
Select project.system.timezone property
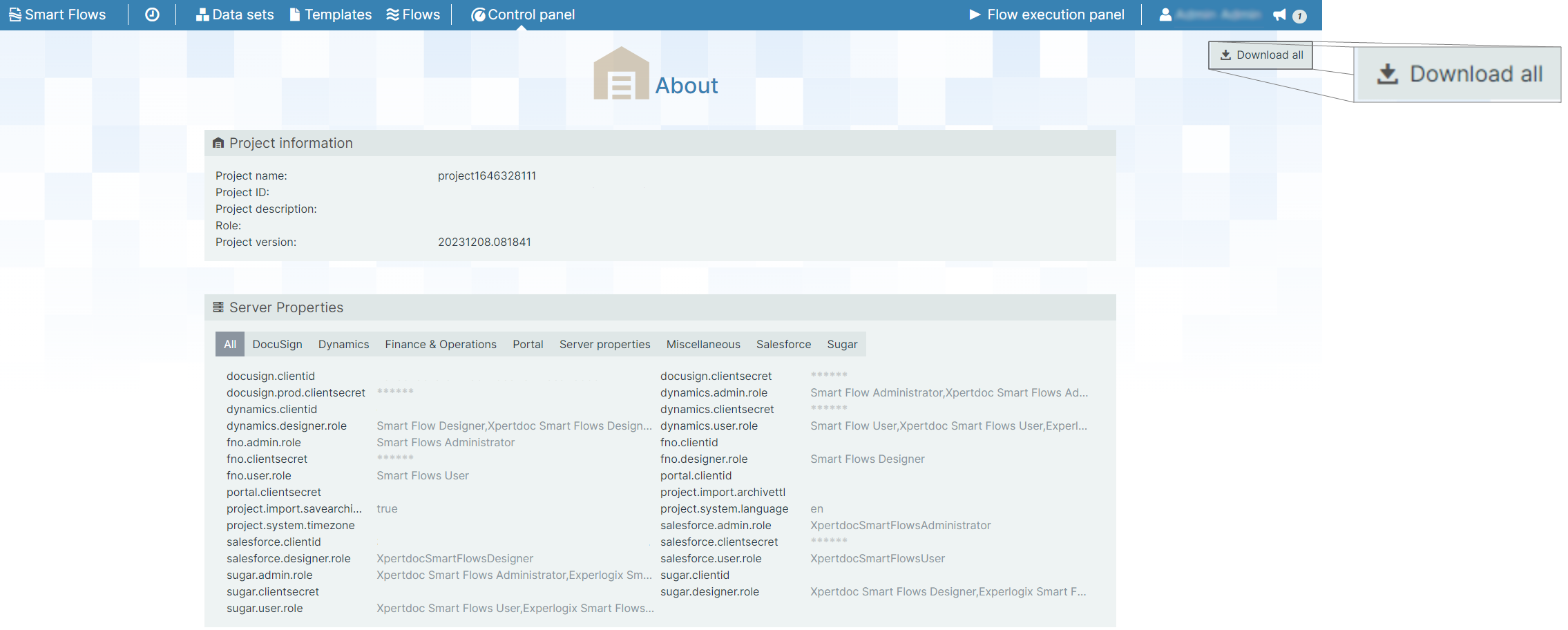tap(291, 525)
